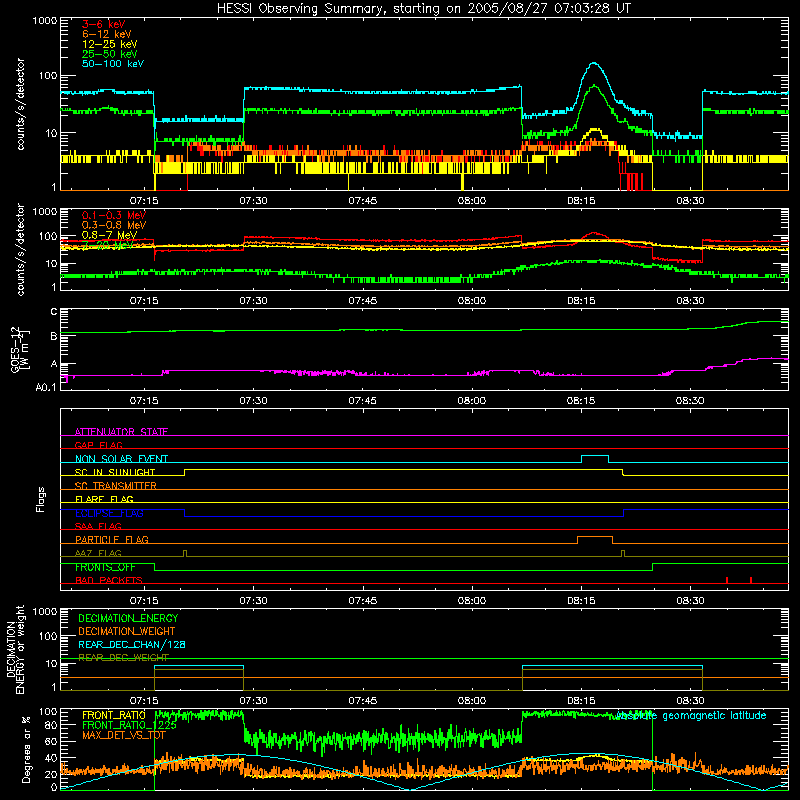Screen dimensions: 800x800
Task: Click the 'DECIMATION ENERGY or weight' axis title
Action: pos(15,650)
